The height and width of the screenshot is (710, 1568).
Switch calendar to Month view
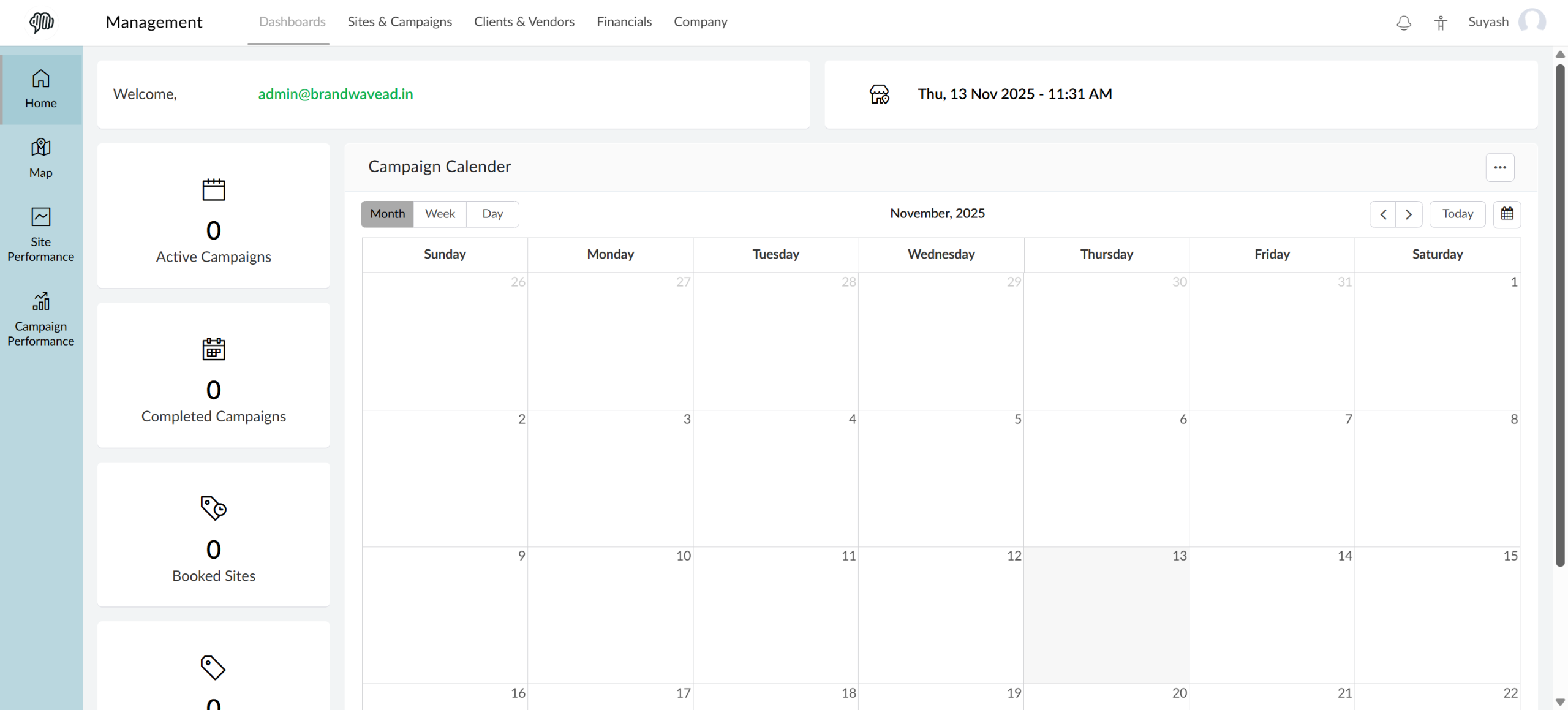tap(387, 214)
